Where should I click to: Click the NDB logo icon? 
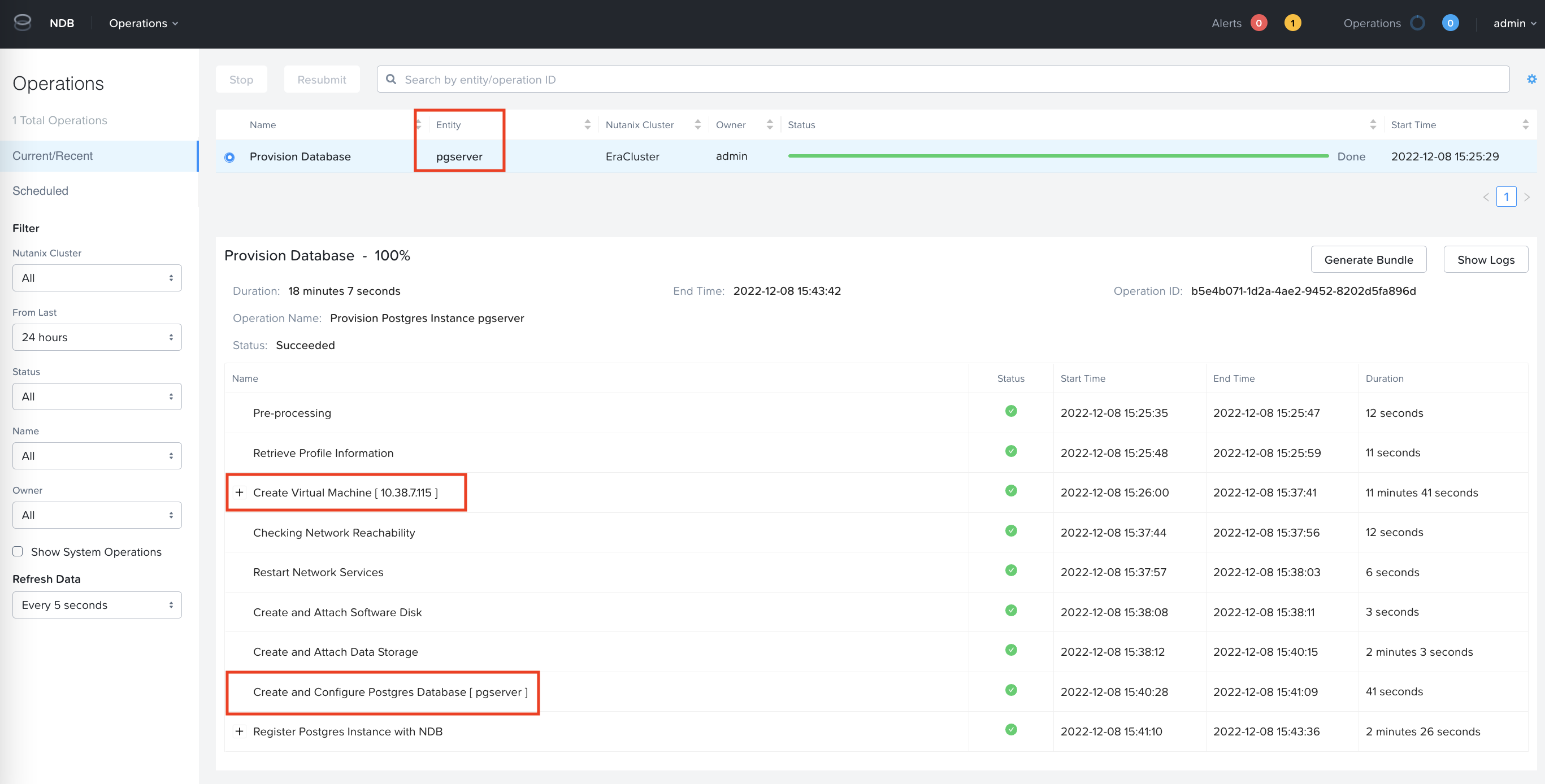[x=22, y=23]
